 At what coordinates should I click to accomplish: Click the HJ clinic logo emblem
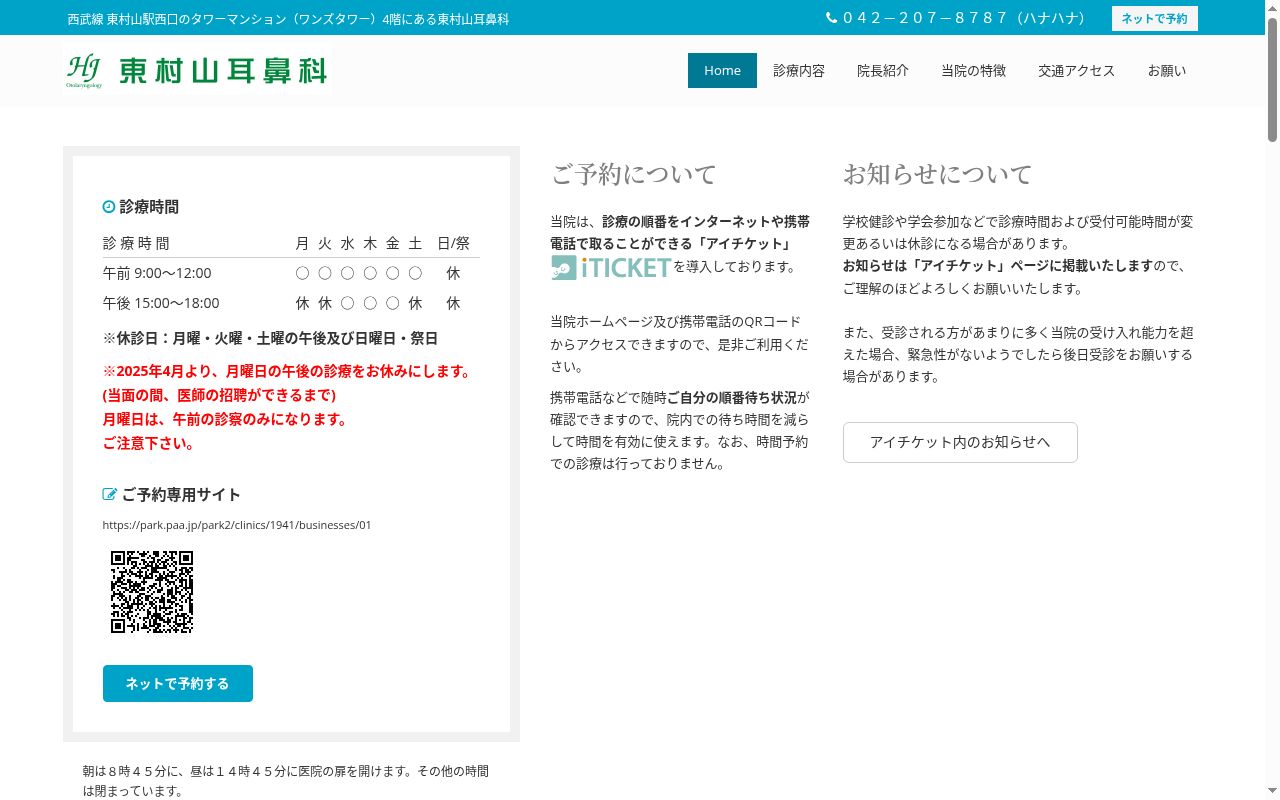(x=84, y=70)
